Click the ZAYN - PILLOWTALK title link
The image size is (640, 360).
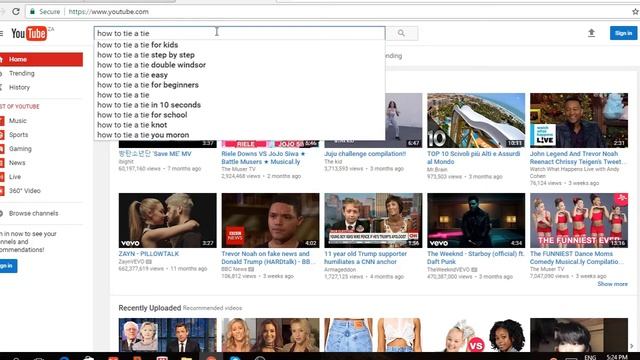(x=149, y=254)
